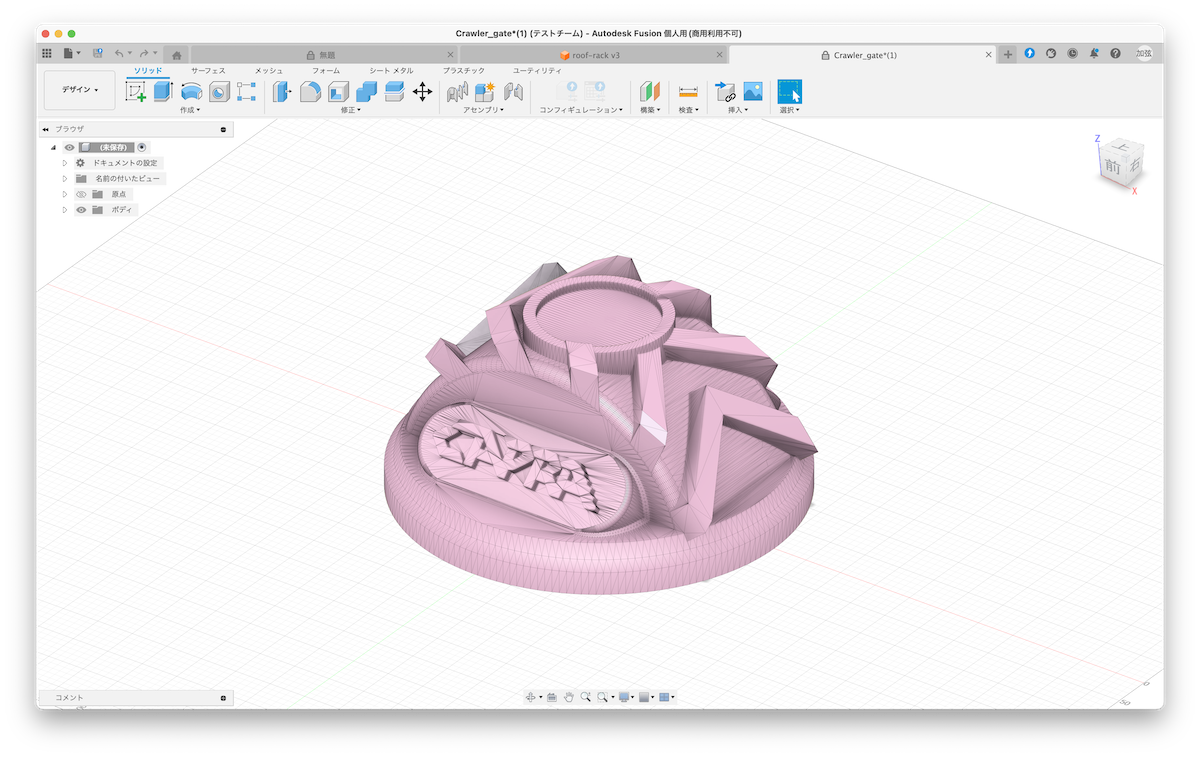The width and height of the screenshot is (1200, 757).
Task: Click the Look At icon
Action: (551, 697)
